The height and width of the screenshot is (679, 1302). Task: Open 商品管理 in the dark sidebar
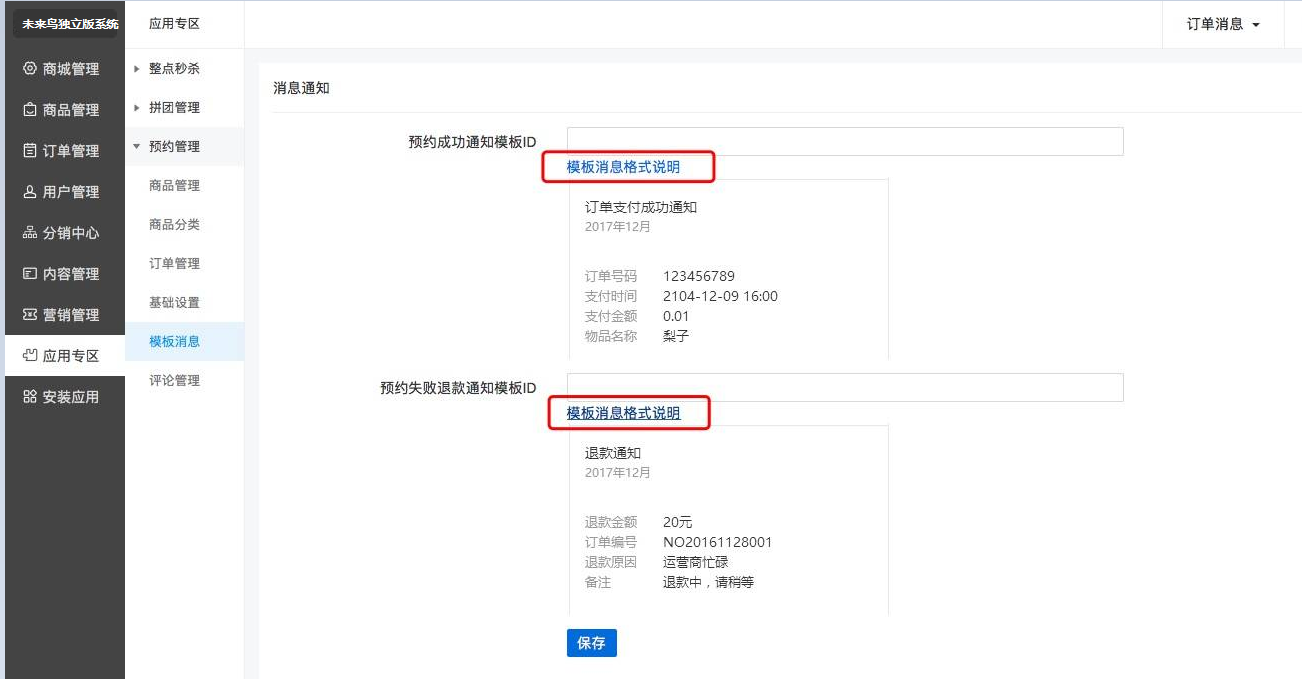(64, 110)
